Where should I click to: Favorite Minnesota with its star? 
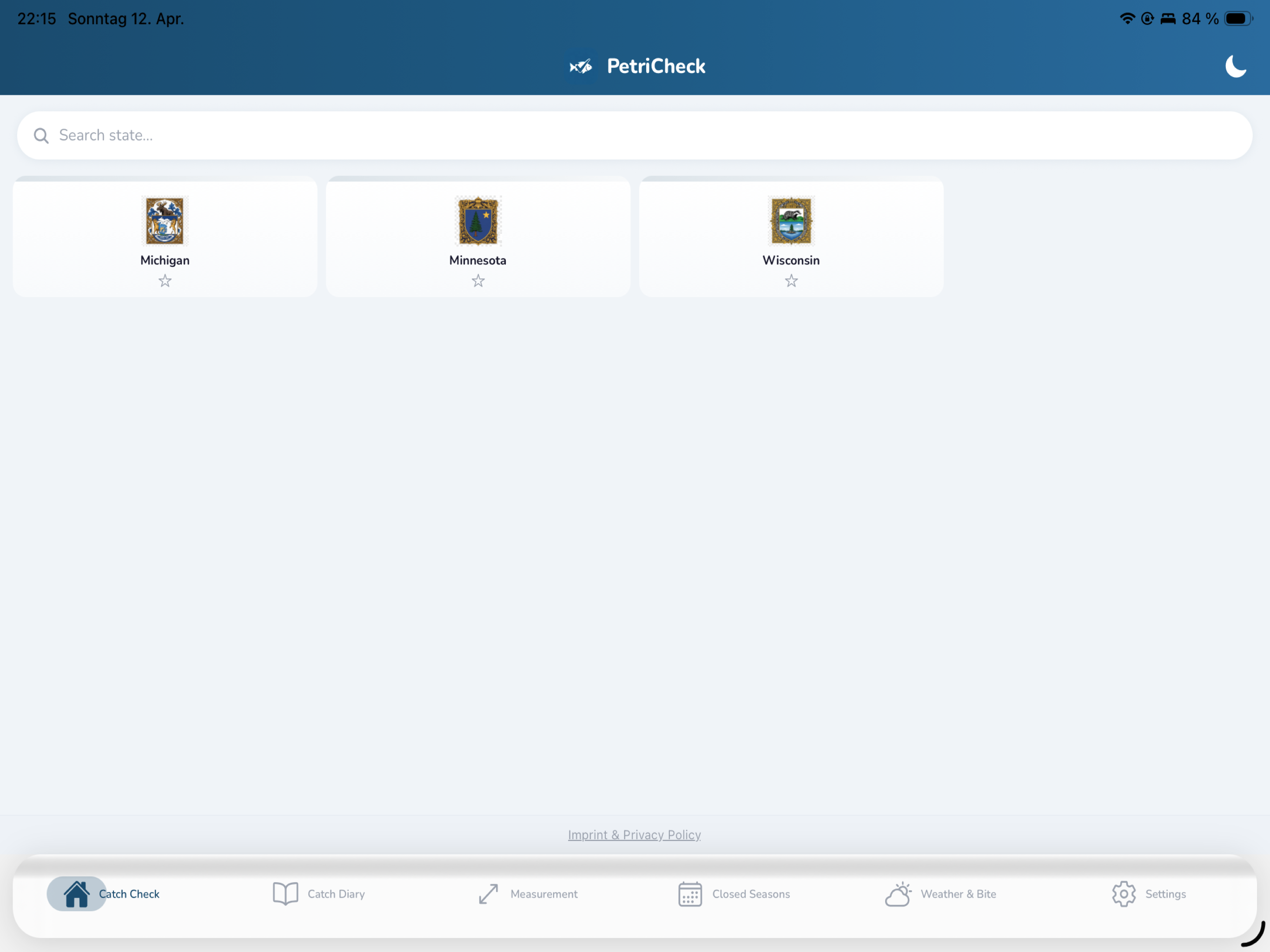coord(478,281)
